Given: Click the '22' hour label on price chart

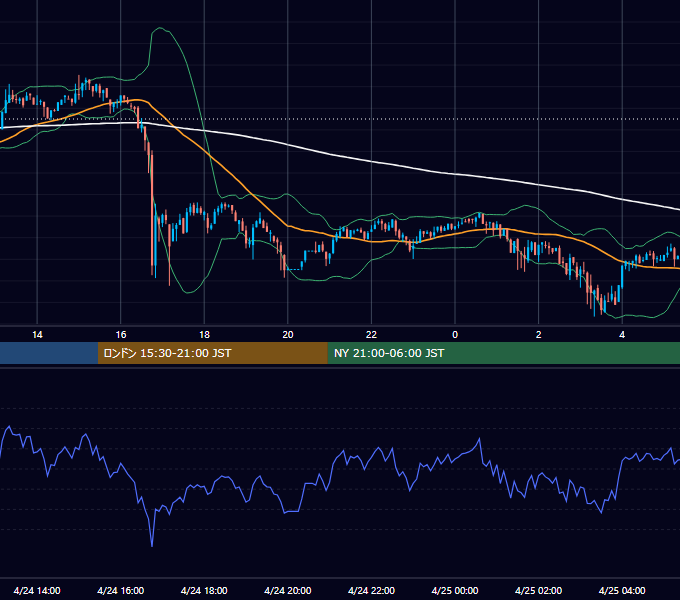Looking at the screenshot, I should click(x=371, y=335).
